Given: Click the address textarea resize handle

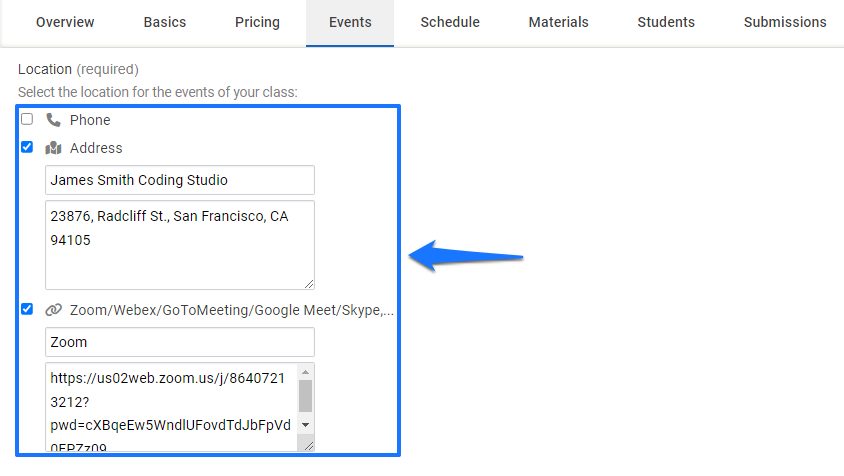Looking at the screenshot, I should (x=308, y=284).
